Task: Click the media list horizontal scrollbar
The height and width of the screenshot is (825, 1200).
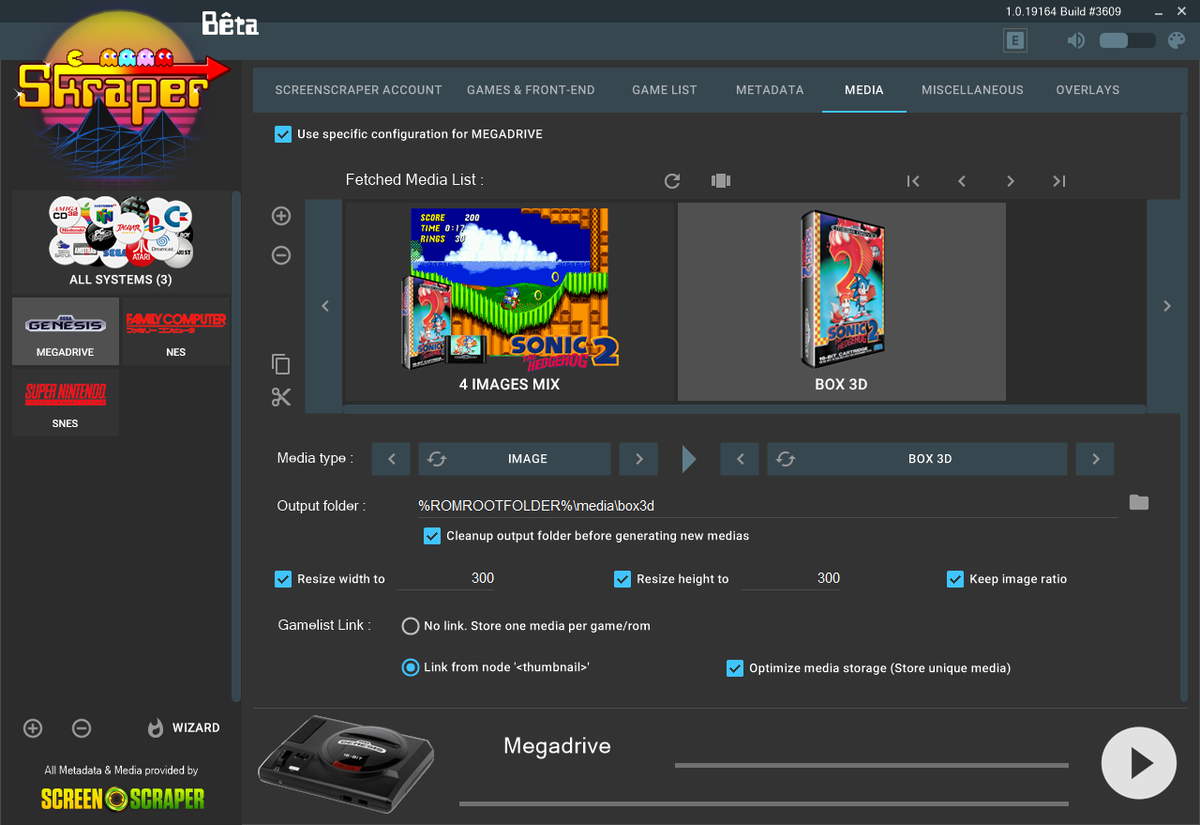Action: click(x=744, y=409)
